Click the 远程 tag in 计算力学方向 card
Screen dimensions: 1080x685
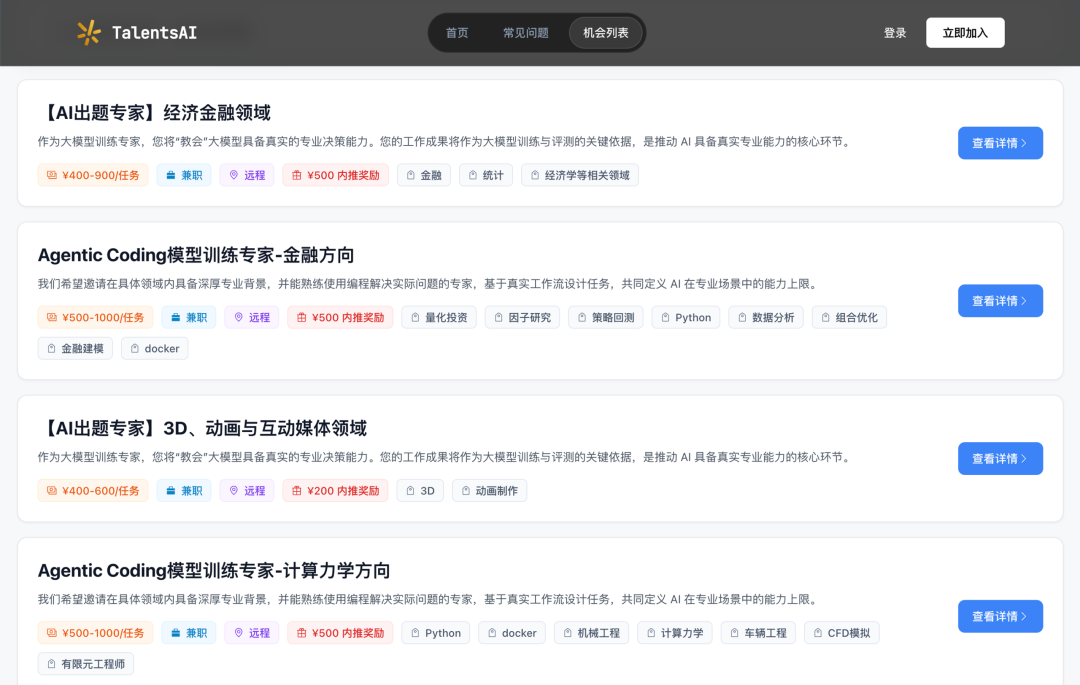[x=252, y=633]
